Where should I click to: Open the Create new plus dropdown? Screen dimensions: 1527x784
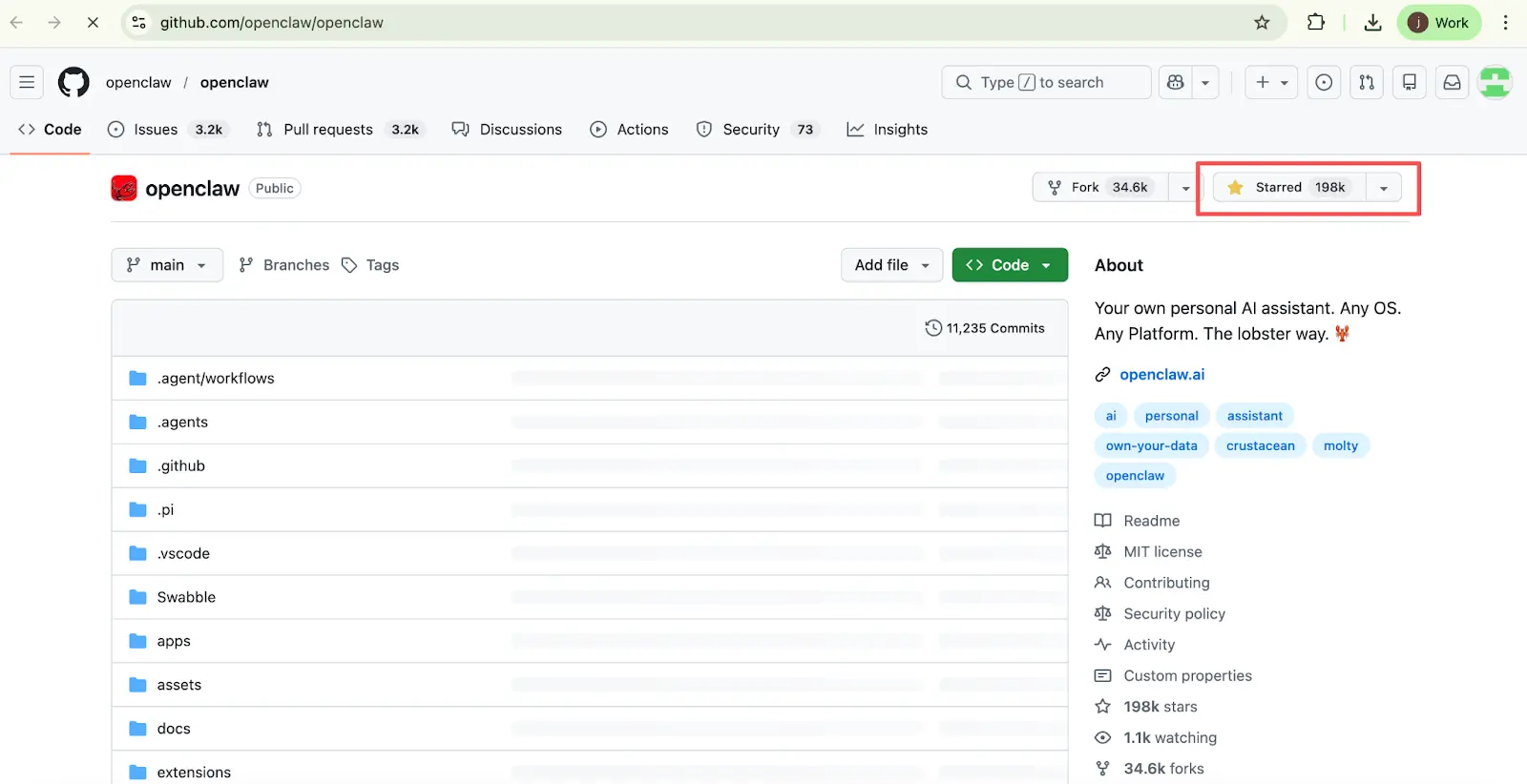point(1271,82)
